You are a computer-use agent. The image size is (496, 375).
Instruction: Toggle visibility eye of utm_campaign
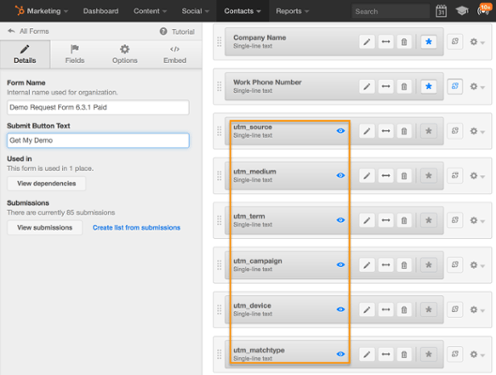(x=340, y=265)
